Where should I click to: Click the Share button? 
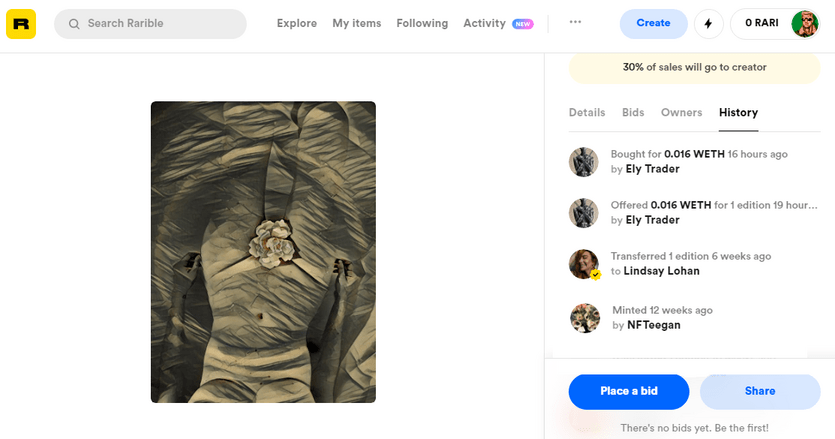pos(760,392)
